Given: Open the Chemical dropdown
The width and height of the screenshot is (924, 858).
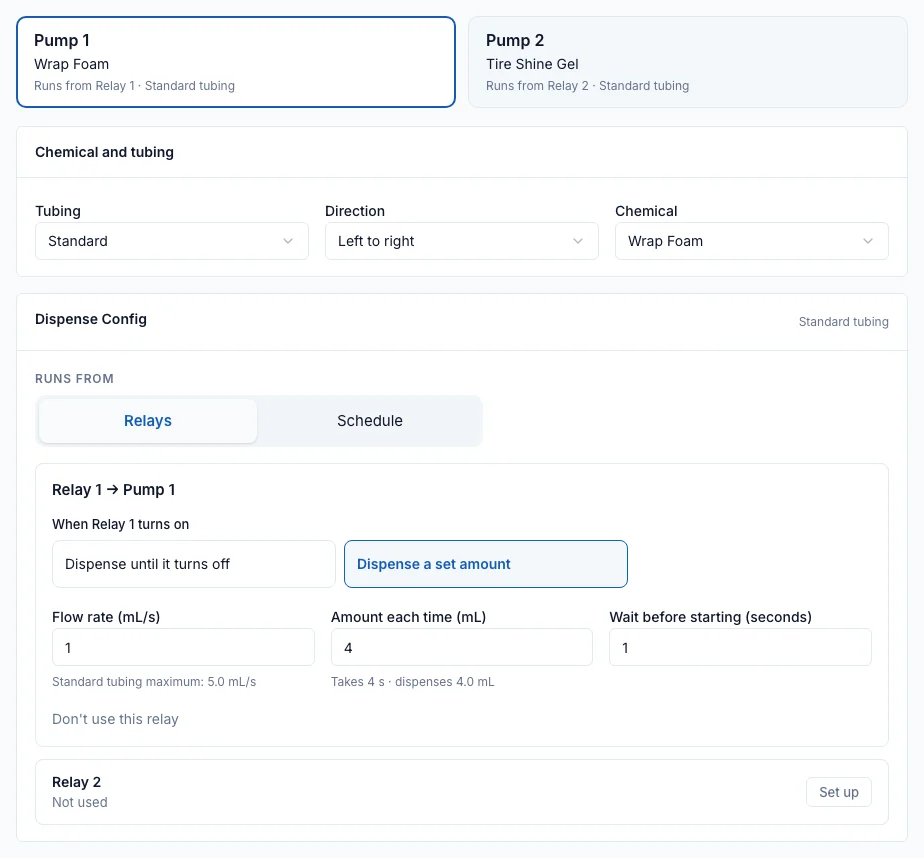Looking at the screenshot, I should (751, 241).
